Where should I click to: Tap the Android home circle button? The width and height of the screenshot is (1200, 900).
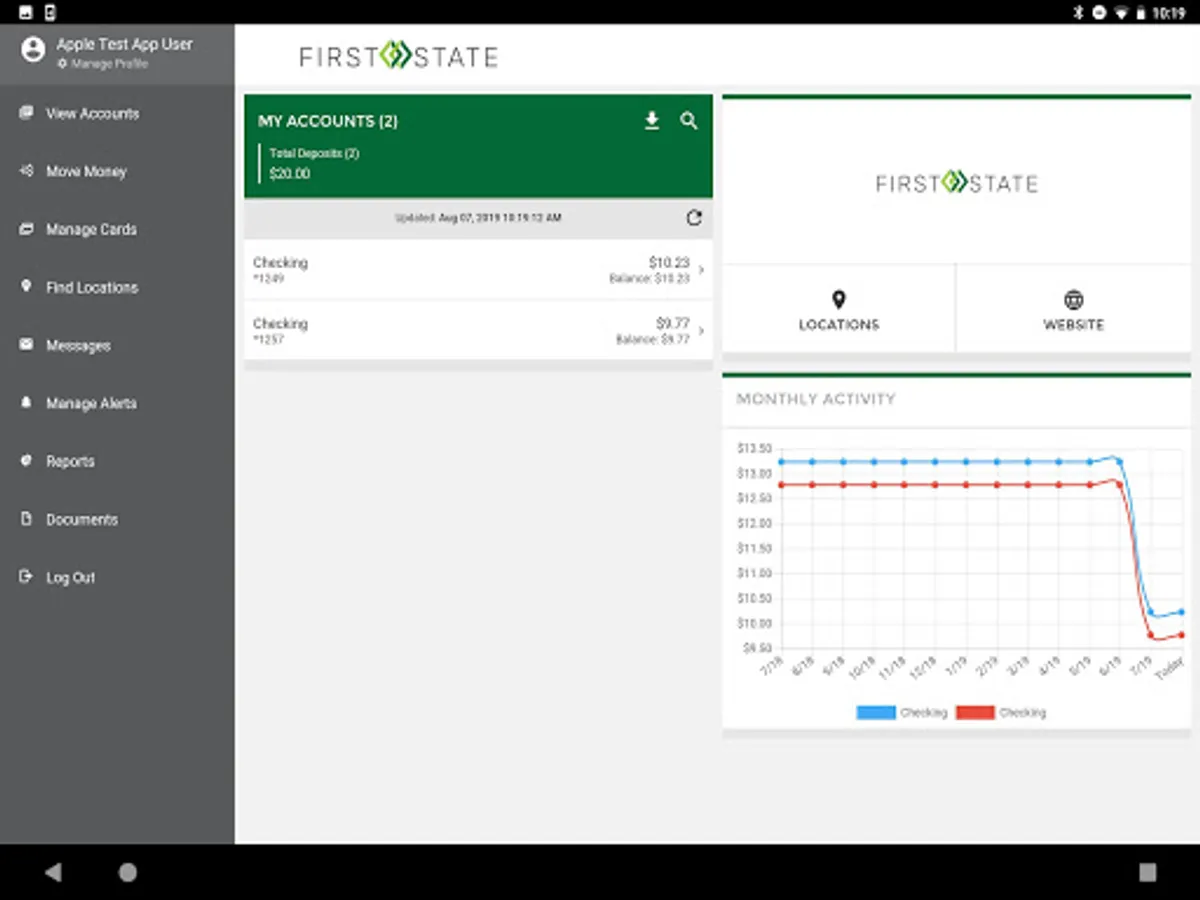[128, 872]
